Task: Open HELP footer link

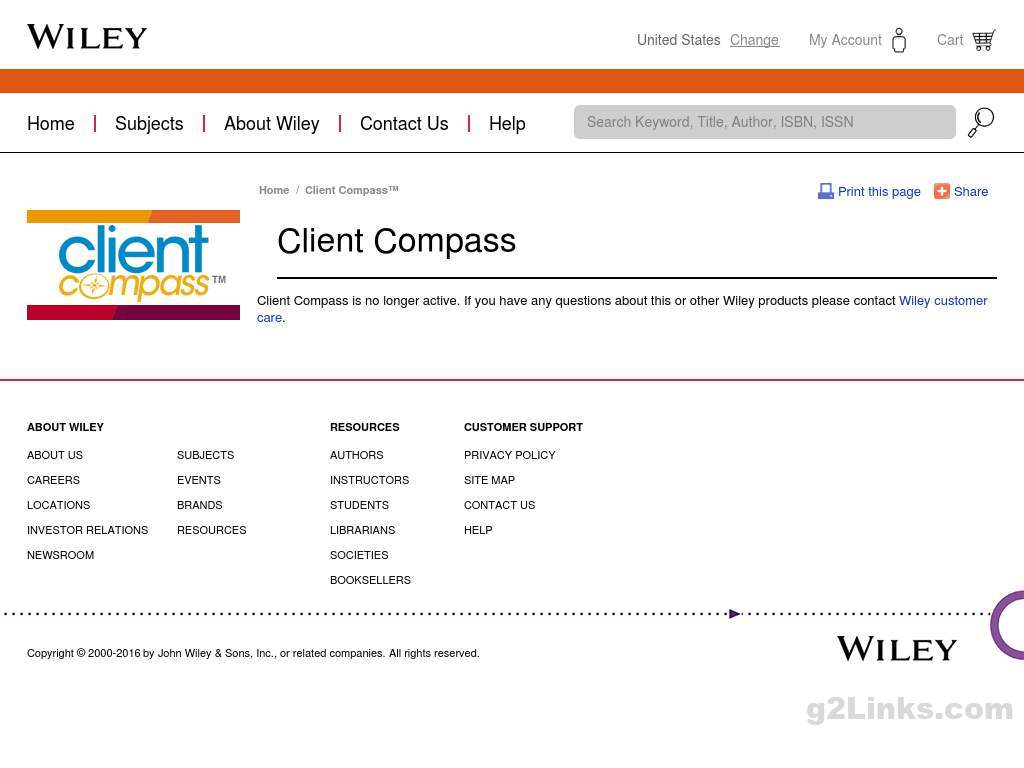Action: click(x=478, y=530)
